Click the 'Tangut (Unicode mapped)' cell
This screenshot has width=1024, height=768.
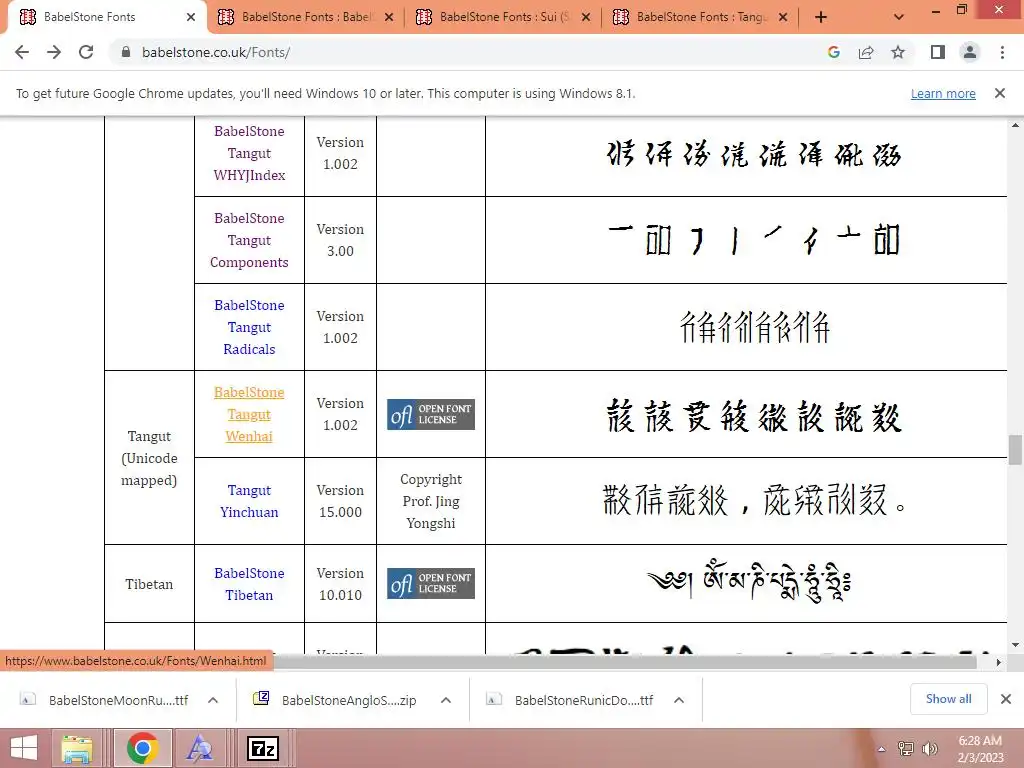coord(150,458)
